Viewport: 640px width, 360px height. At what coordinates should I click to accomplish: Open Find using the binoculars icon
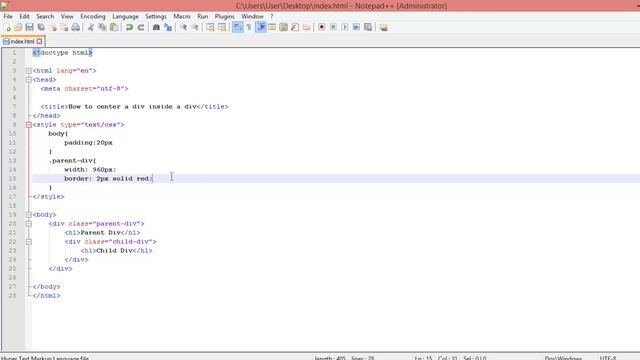tap(156, 27)
